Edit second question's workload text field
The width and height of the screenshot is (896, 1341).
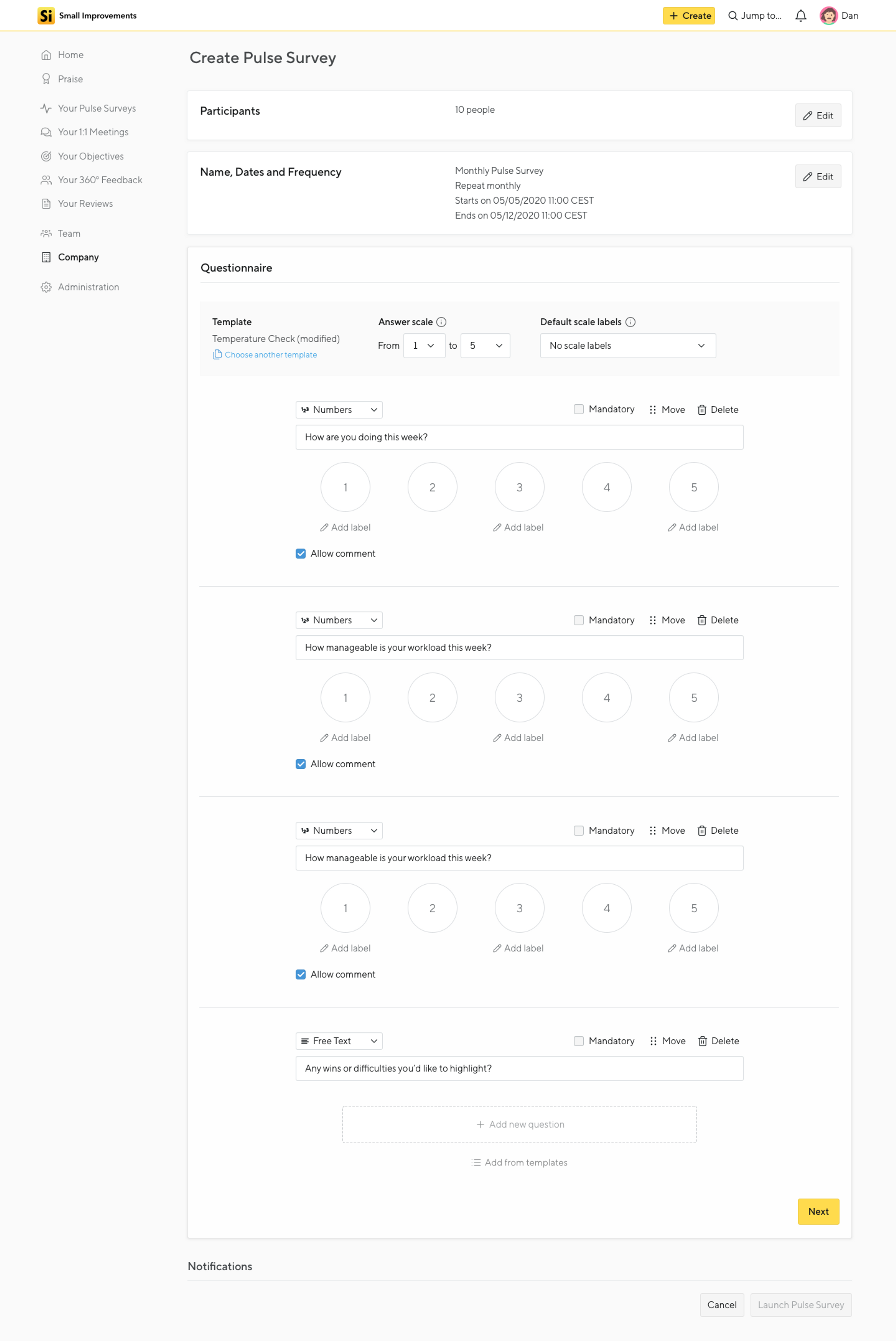[520, 648]
